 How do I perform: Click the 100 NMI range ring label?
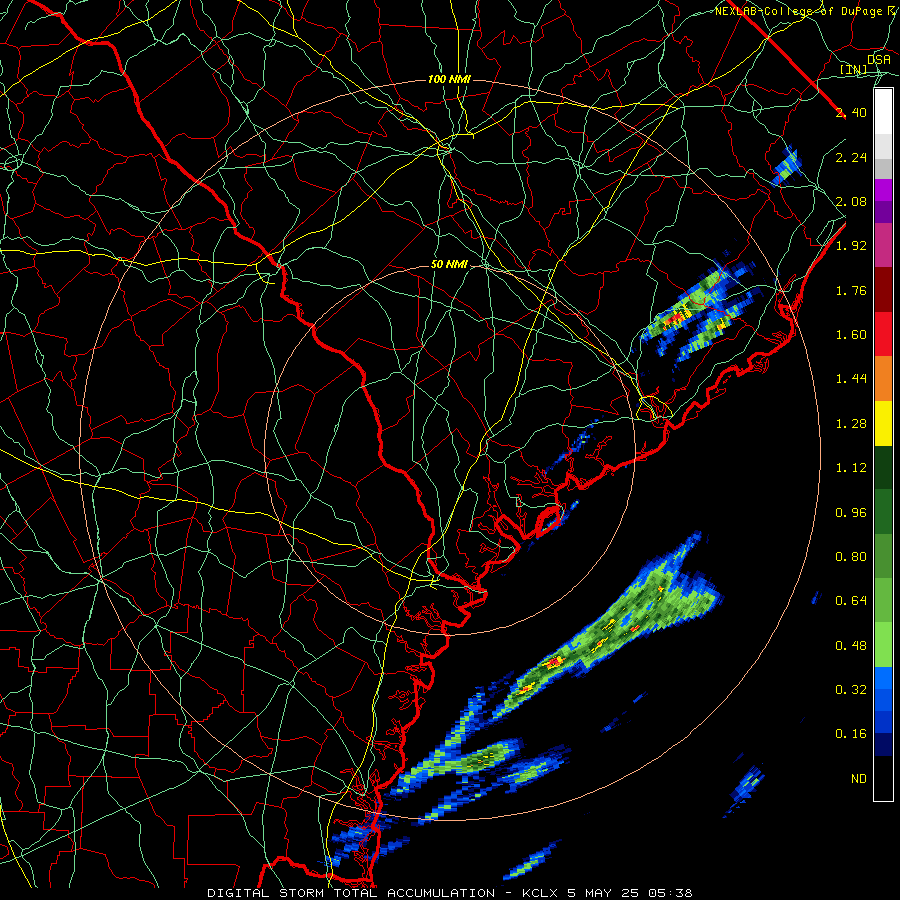point(449,79)
